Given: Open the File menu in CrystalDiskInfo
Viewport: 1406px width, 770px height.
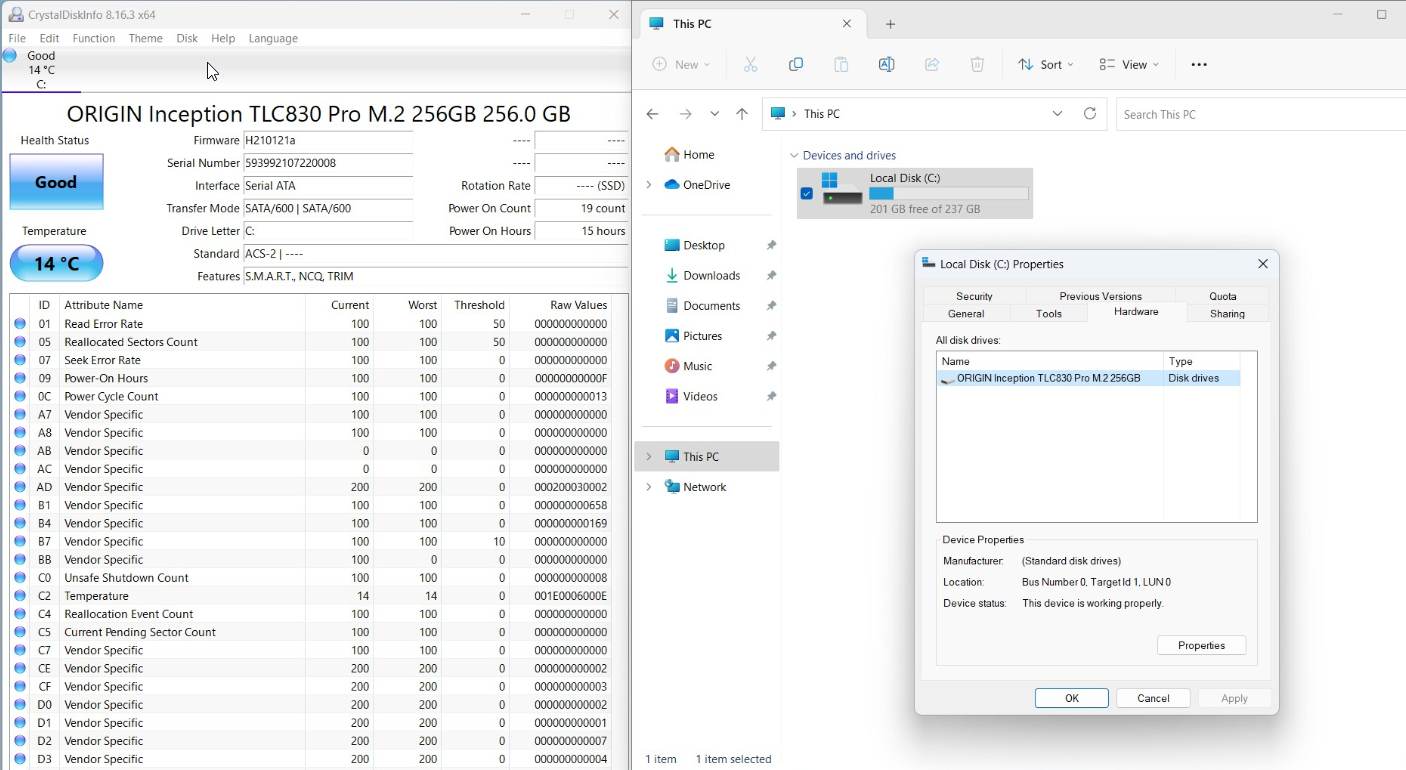Looking at the screenshot, I should click(x=17, y=38).
